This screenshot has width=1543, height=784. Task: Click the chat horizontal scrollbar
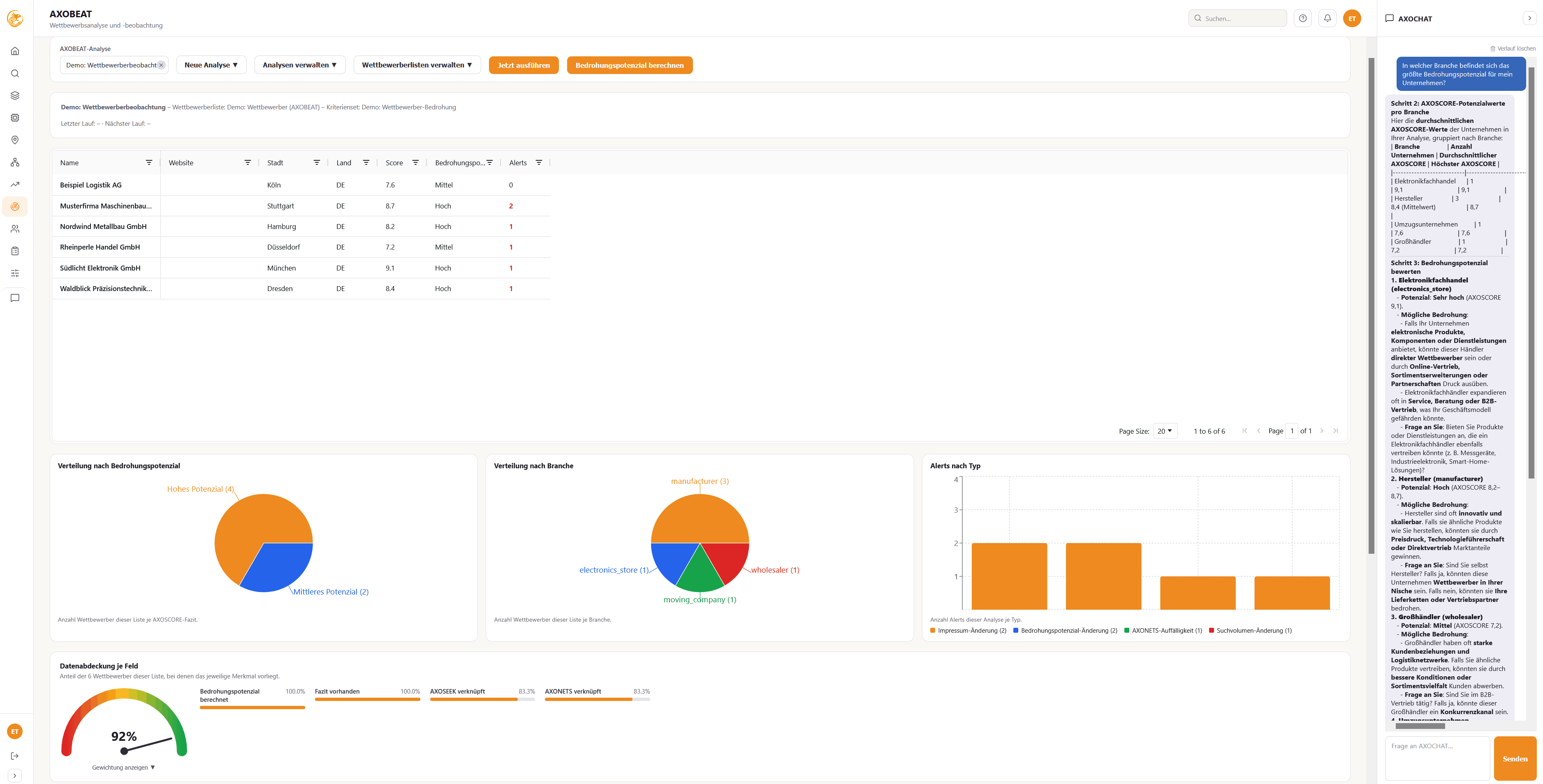point(1420,726)
